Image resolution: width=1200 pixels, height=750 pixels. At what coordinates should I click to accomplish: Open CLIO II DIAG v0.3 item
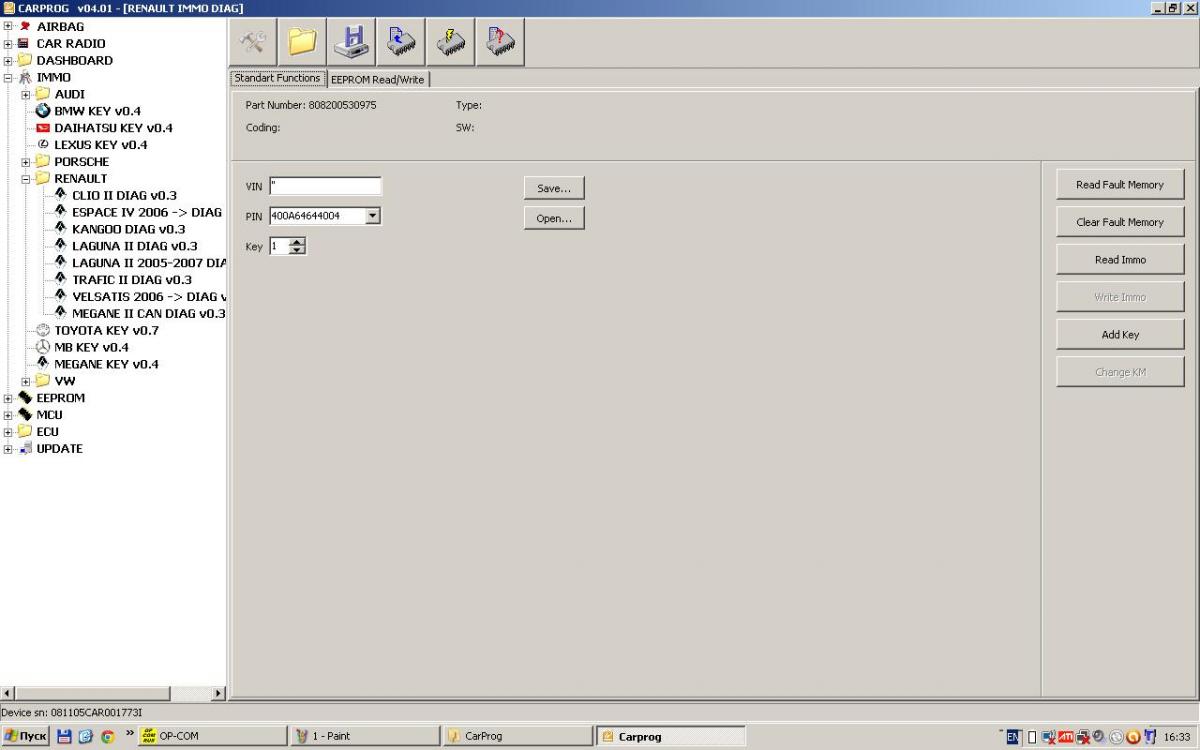[124, 195]
